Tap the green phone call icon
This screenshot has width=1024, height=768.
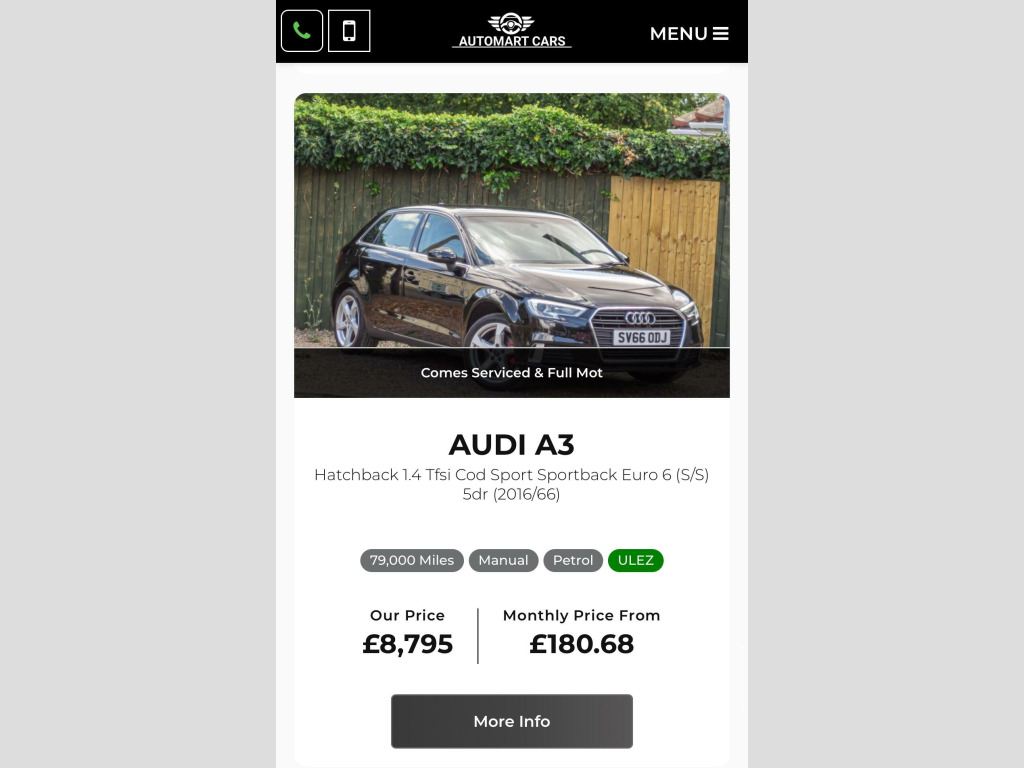tap(302, 31)
